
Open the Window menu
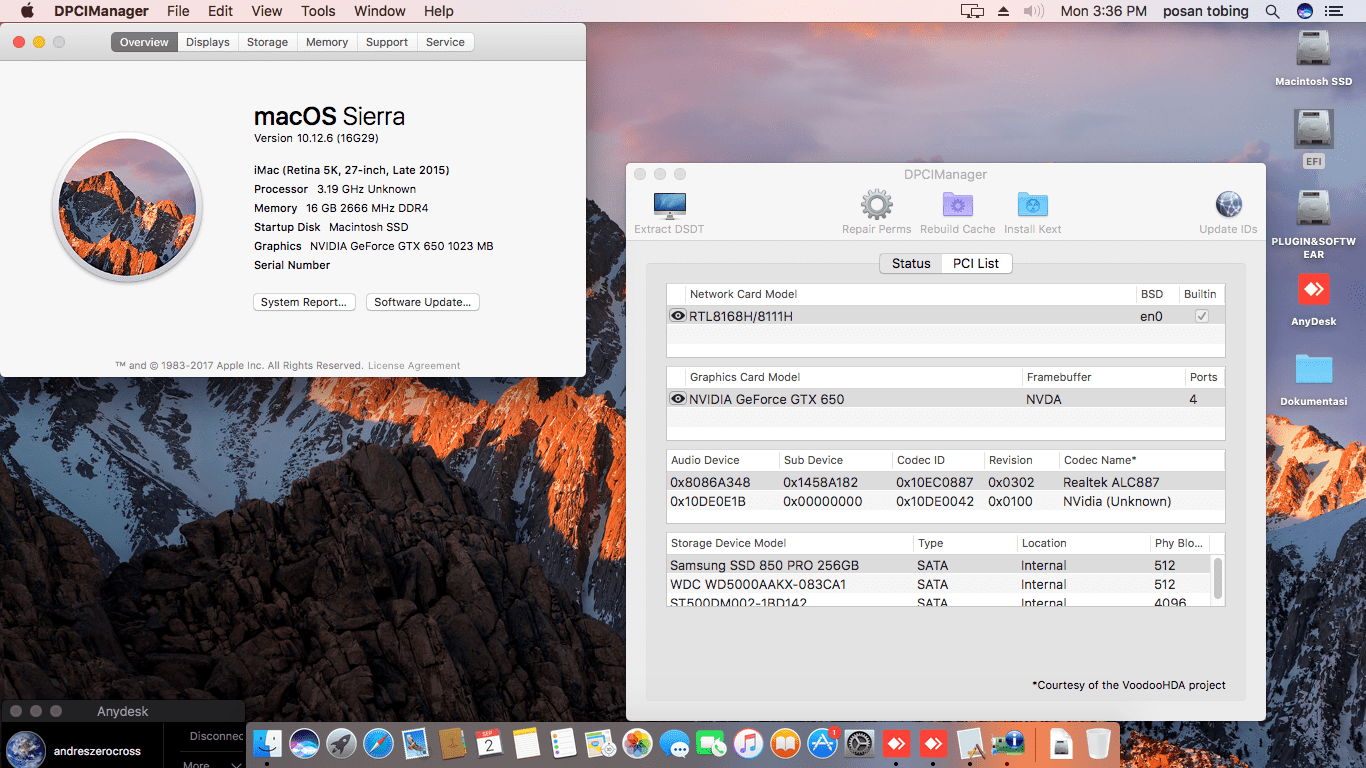pos(380,11)
